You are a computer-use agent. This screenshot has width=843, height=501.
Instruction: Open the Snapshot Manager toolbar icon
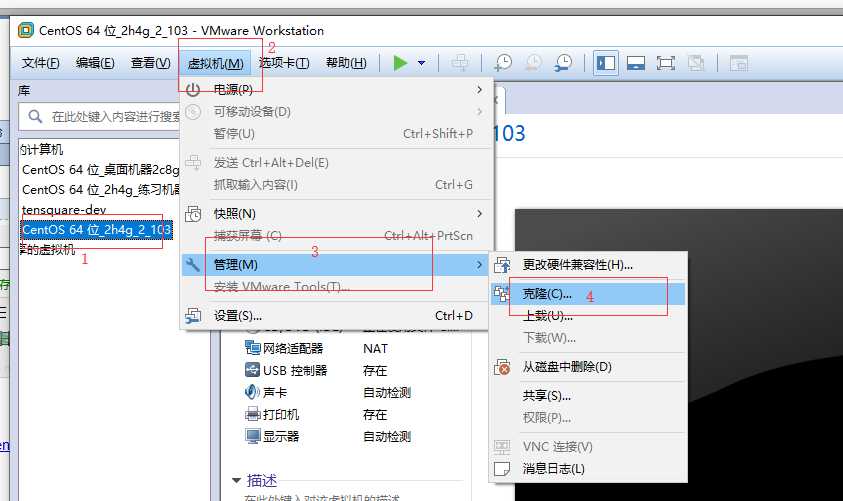(563, 63)
